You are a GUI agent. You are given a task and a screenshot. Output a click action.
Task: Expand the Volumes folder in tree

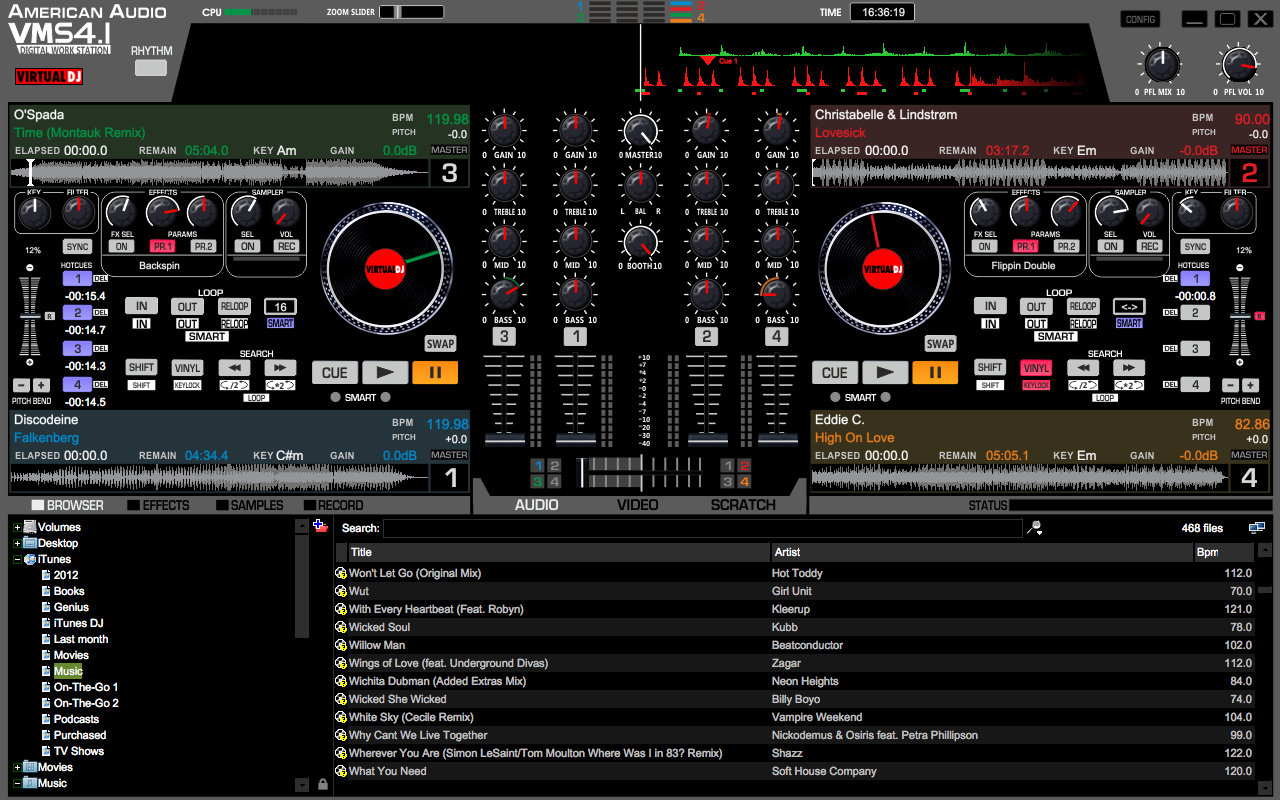[x=17, y=527]
